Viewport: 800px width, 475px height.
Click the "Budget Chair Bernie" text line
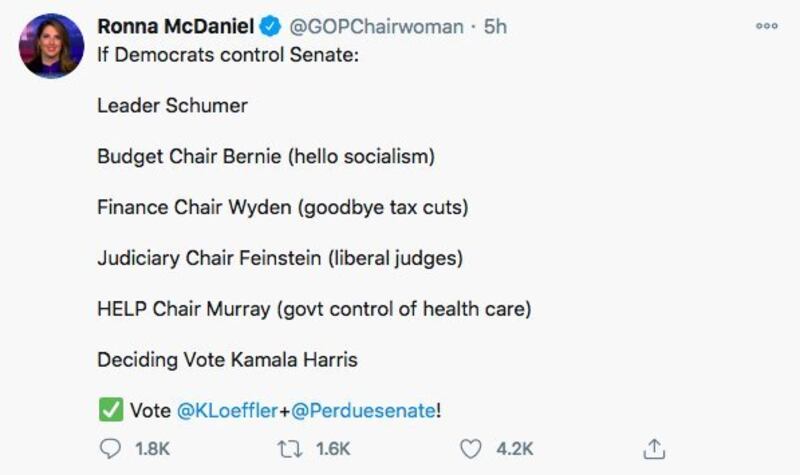click(265, 156)
